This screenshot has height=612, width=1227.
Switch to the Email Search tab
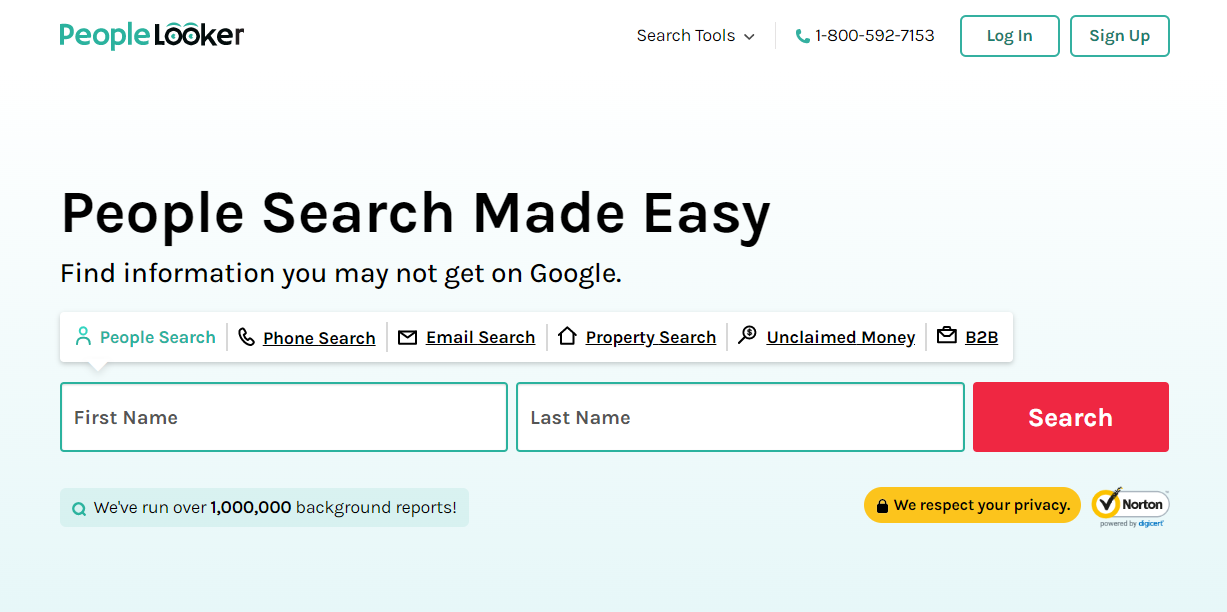point(467,337)
